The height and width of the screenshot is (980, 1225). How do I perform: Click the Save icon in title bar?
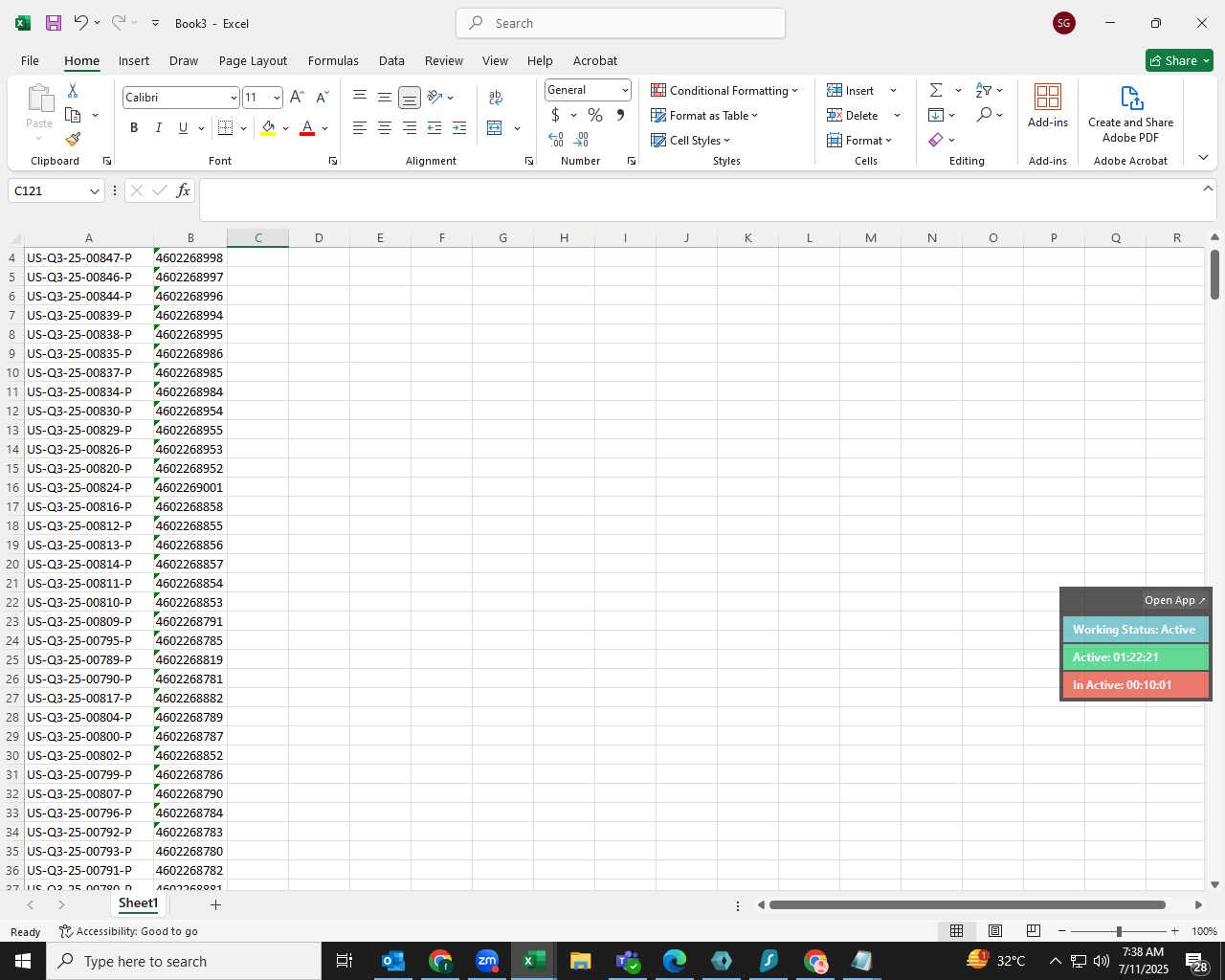tap(54, 23)
